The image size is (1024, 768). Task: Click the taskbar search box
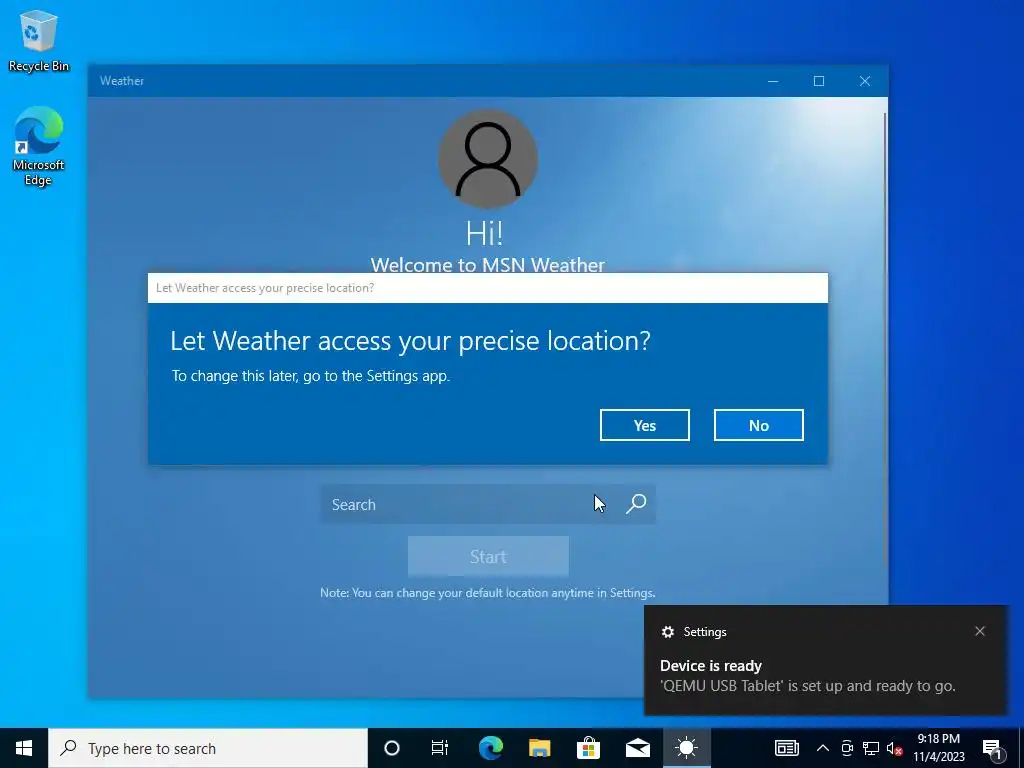(x=208, y=748)
